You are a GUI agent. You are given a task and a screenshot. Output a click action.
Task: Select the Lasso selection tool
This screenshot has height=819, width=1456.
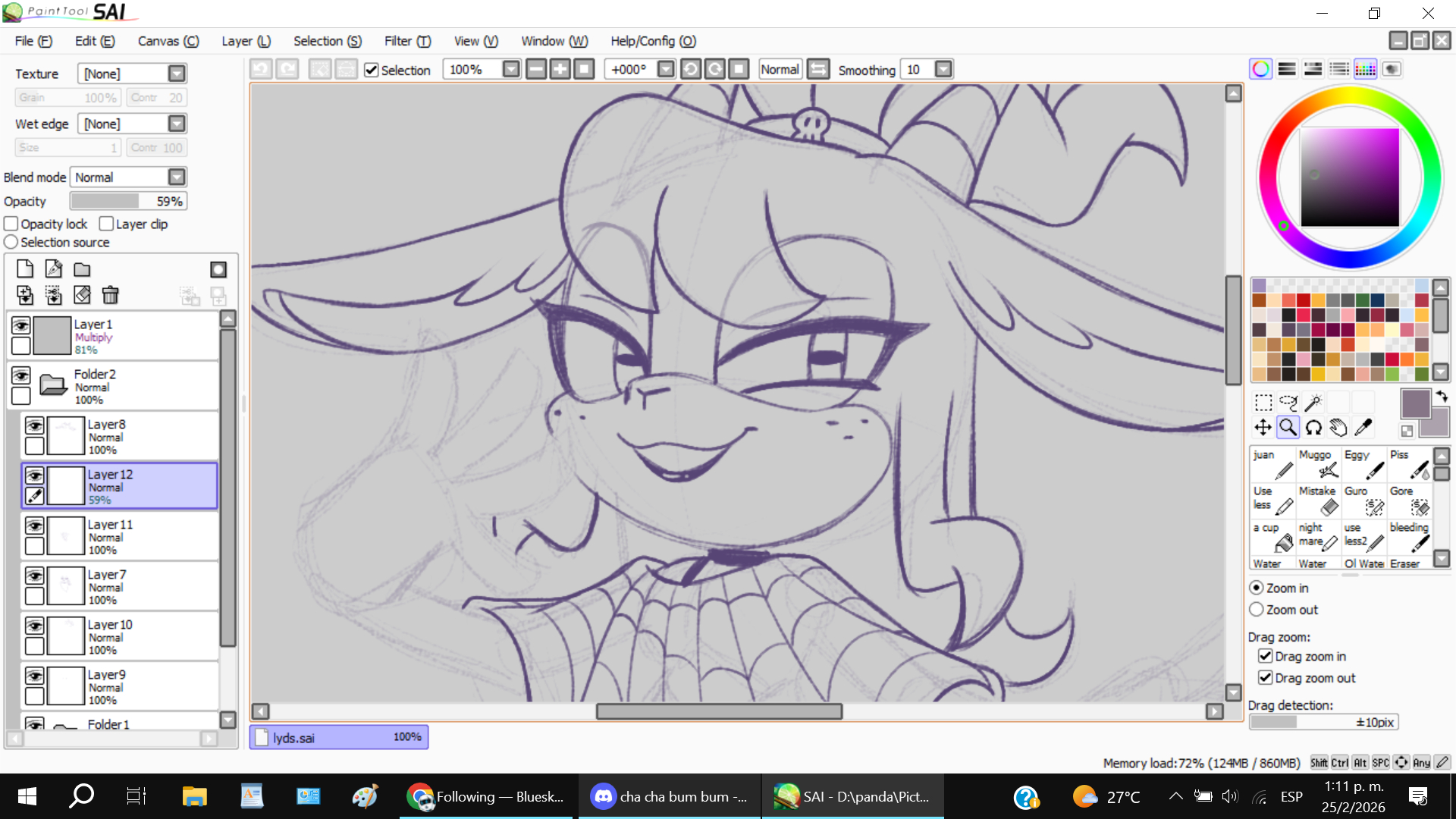(1288, 402)
